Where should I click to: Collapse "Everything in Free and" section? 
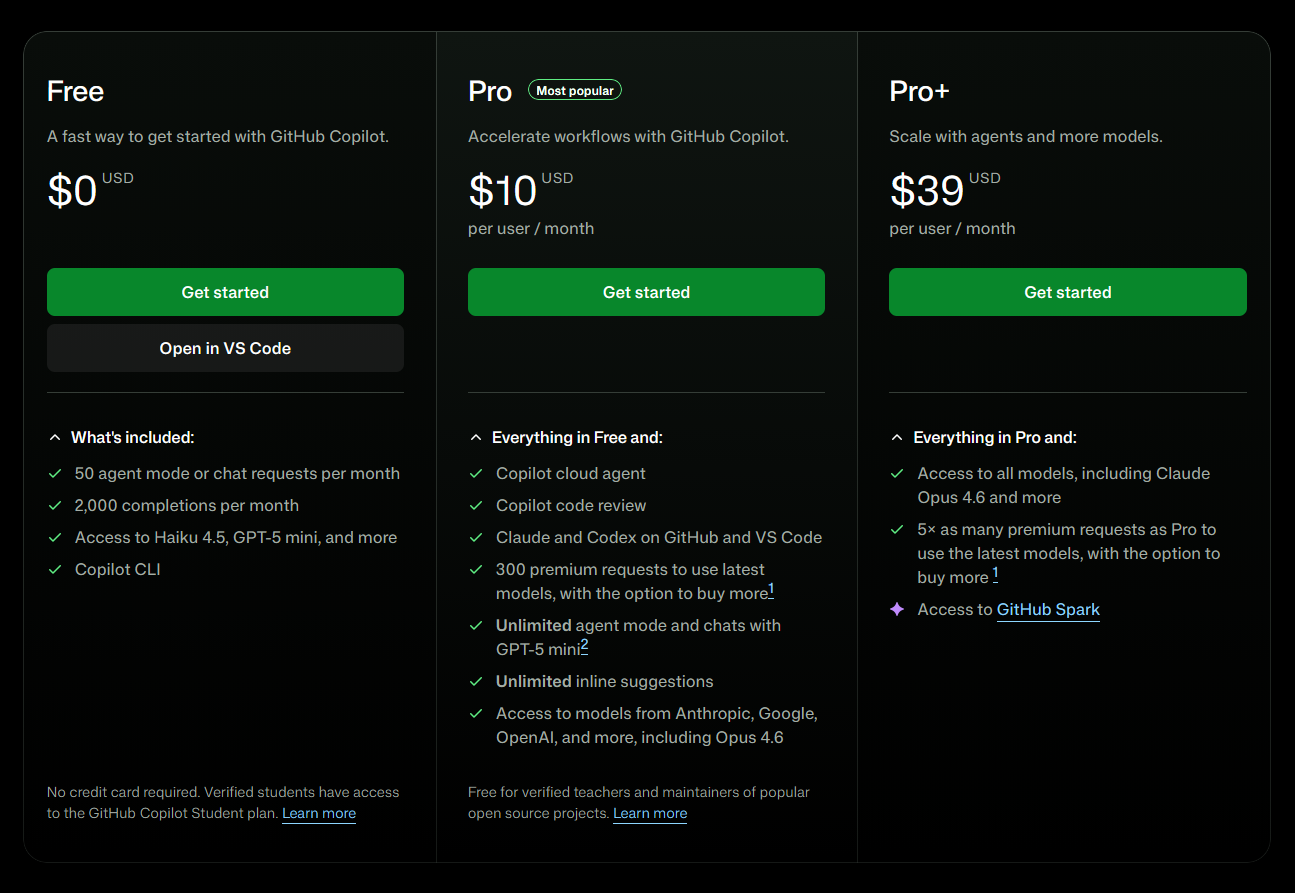(x=476, y=438)
